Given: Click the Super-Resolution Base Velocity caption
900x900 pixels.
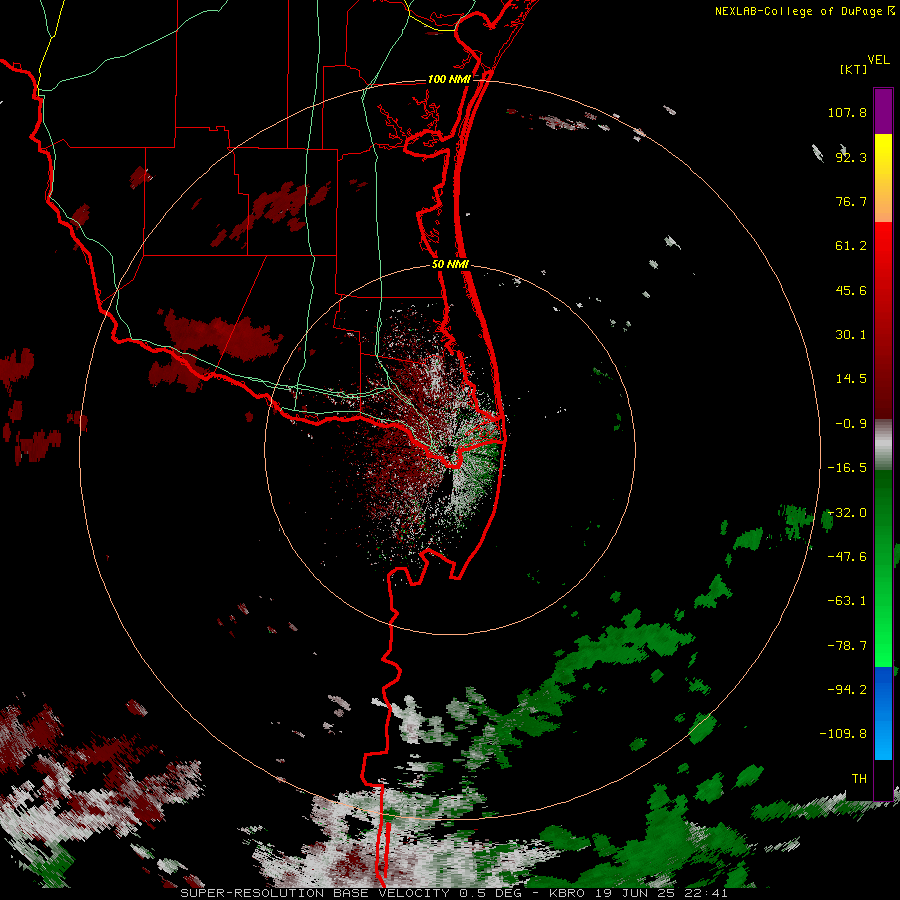Looking at the screenshot, I should (453, 893).
